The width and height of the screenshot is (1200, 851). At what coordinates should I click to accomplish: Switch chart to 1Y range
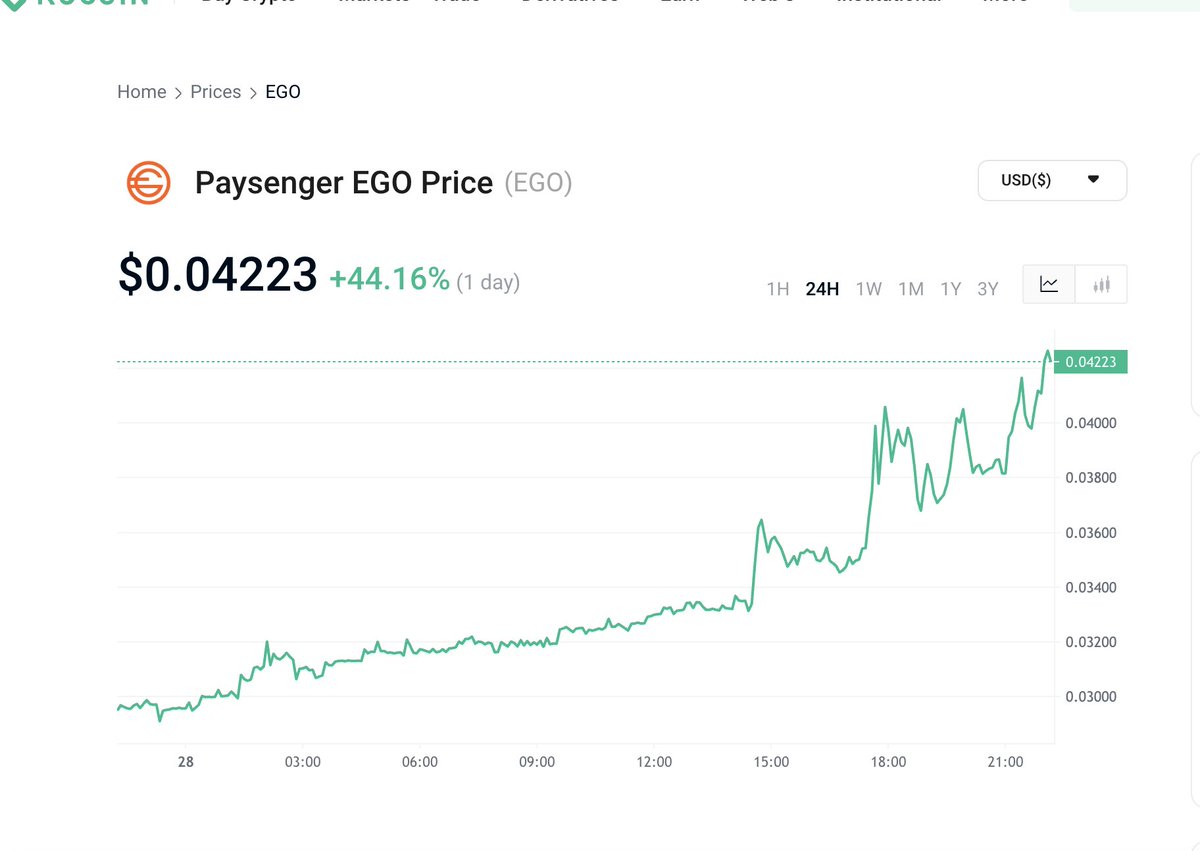[951, 289]
